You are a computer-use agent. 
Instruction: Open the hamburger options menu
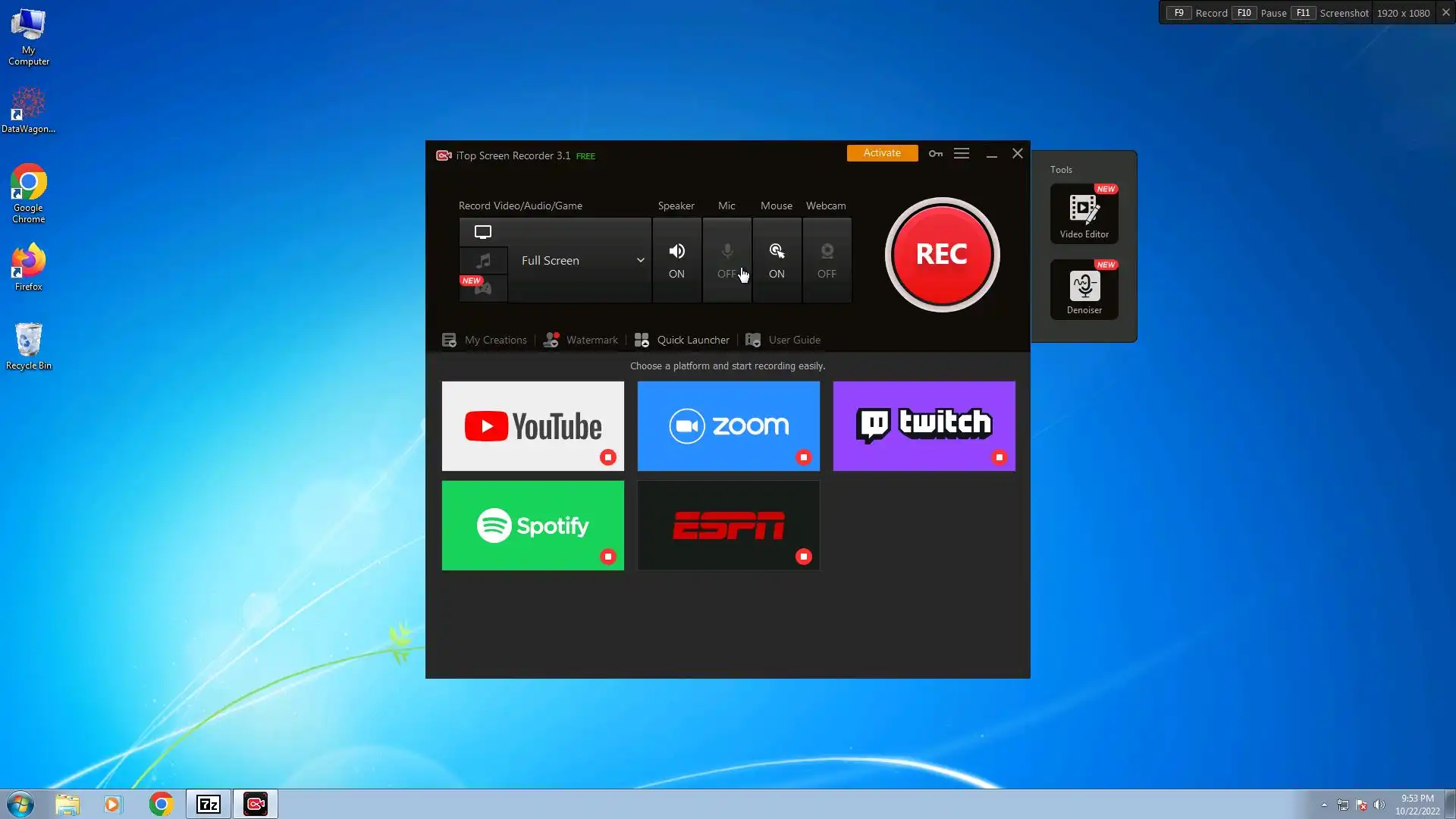(962, 154)
